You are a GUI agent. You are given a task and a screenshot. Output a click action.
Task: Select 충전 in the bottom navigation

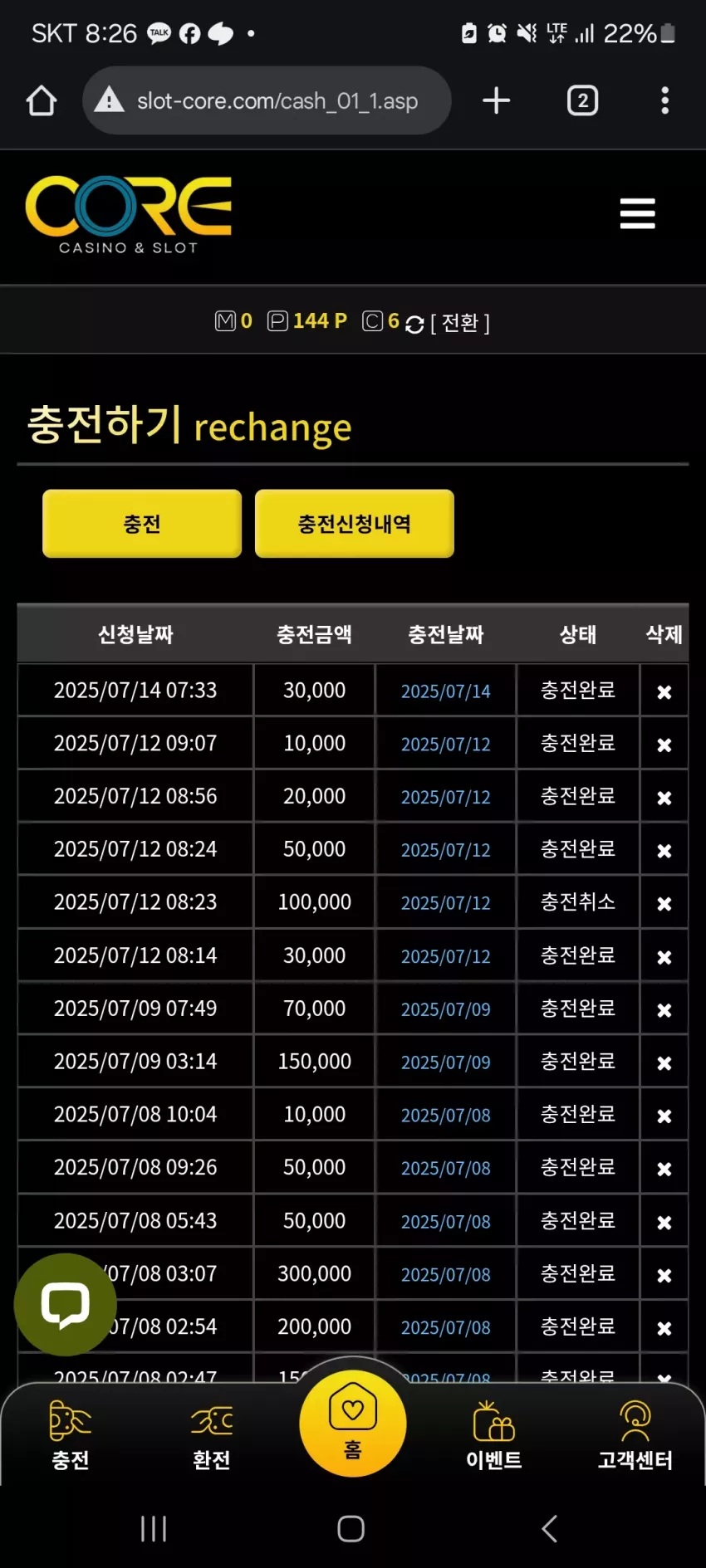tap(71, 1435)
